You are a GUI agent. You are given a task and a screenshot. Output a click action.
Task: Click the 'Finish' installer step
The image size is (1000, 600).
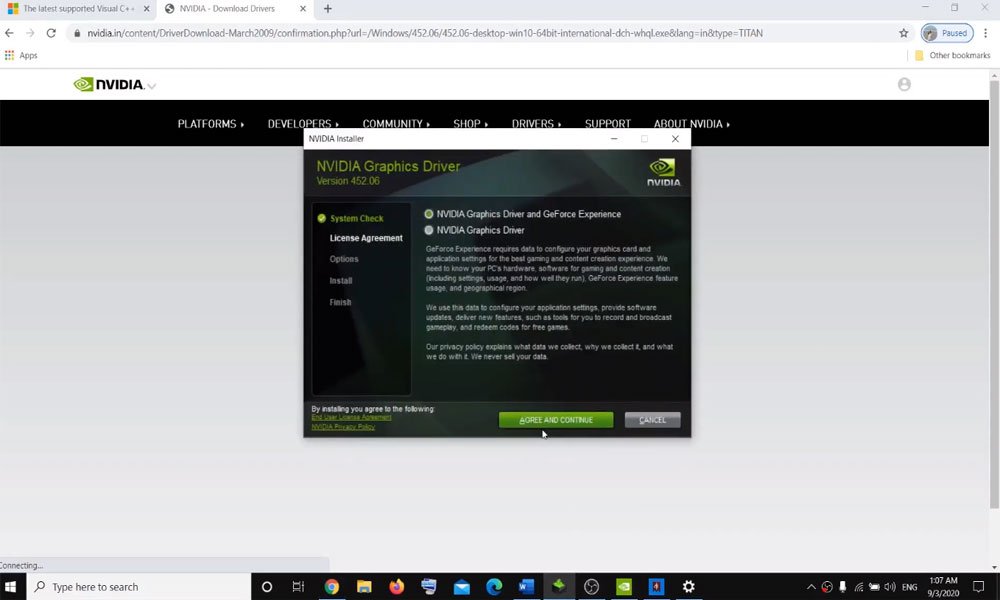(340, 302)
